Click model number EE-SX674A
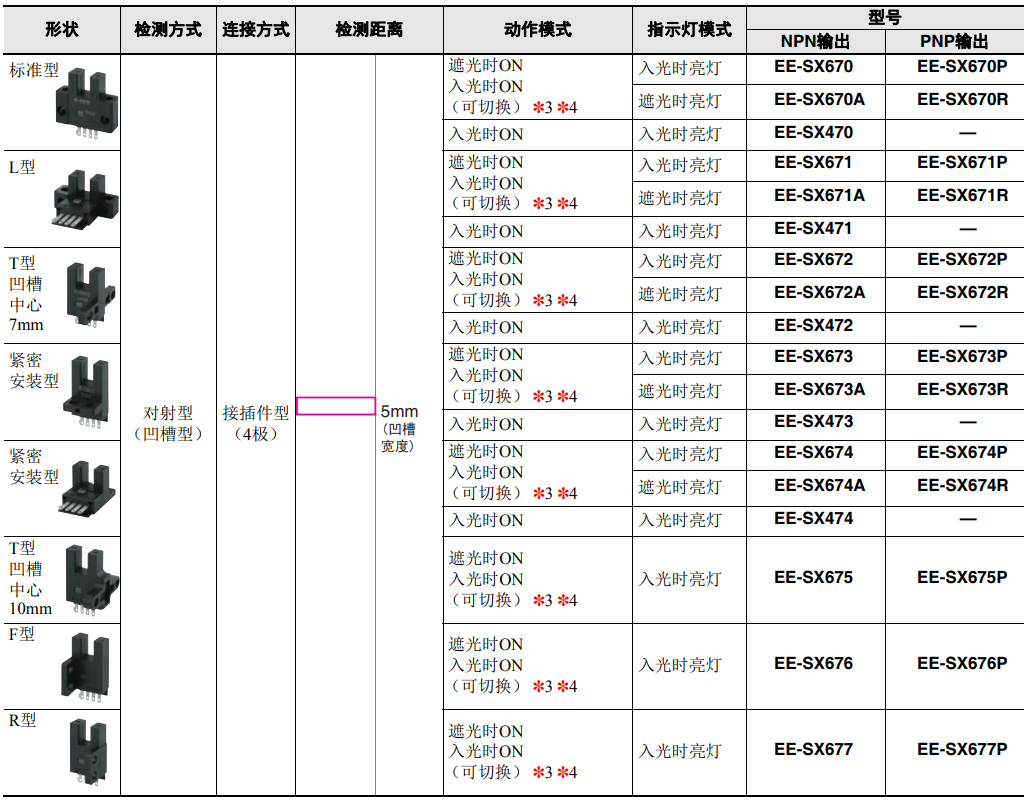Screen dimensions: 1035x800 pos(819,485)
